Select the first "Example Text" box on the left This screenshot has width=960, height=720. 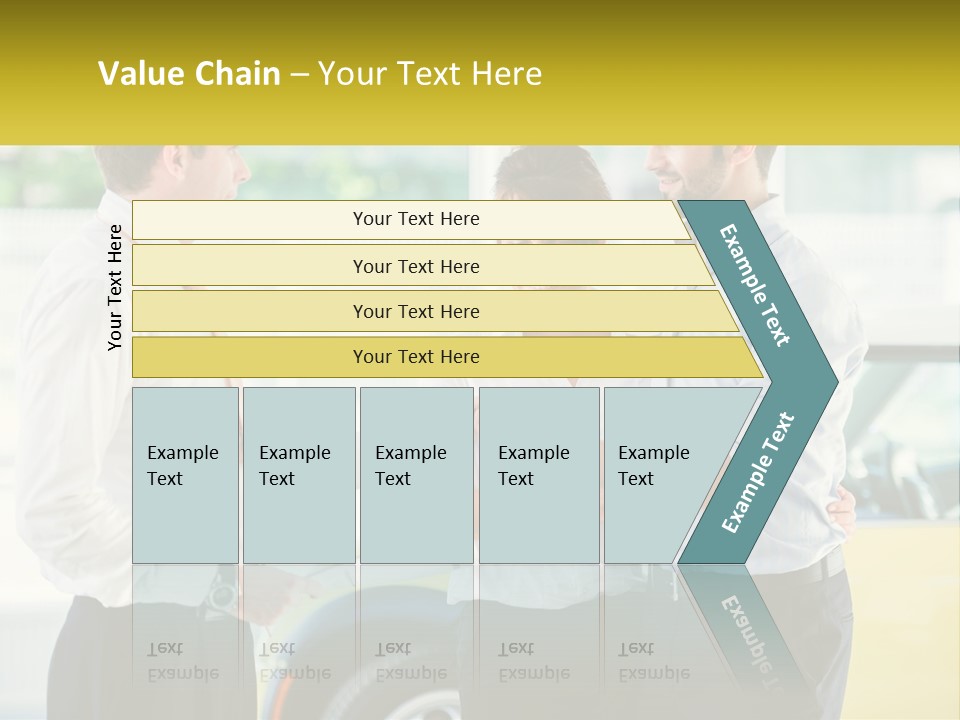[x=185, y=475]
